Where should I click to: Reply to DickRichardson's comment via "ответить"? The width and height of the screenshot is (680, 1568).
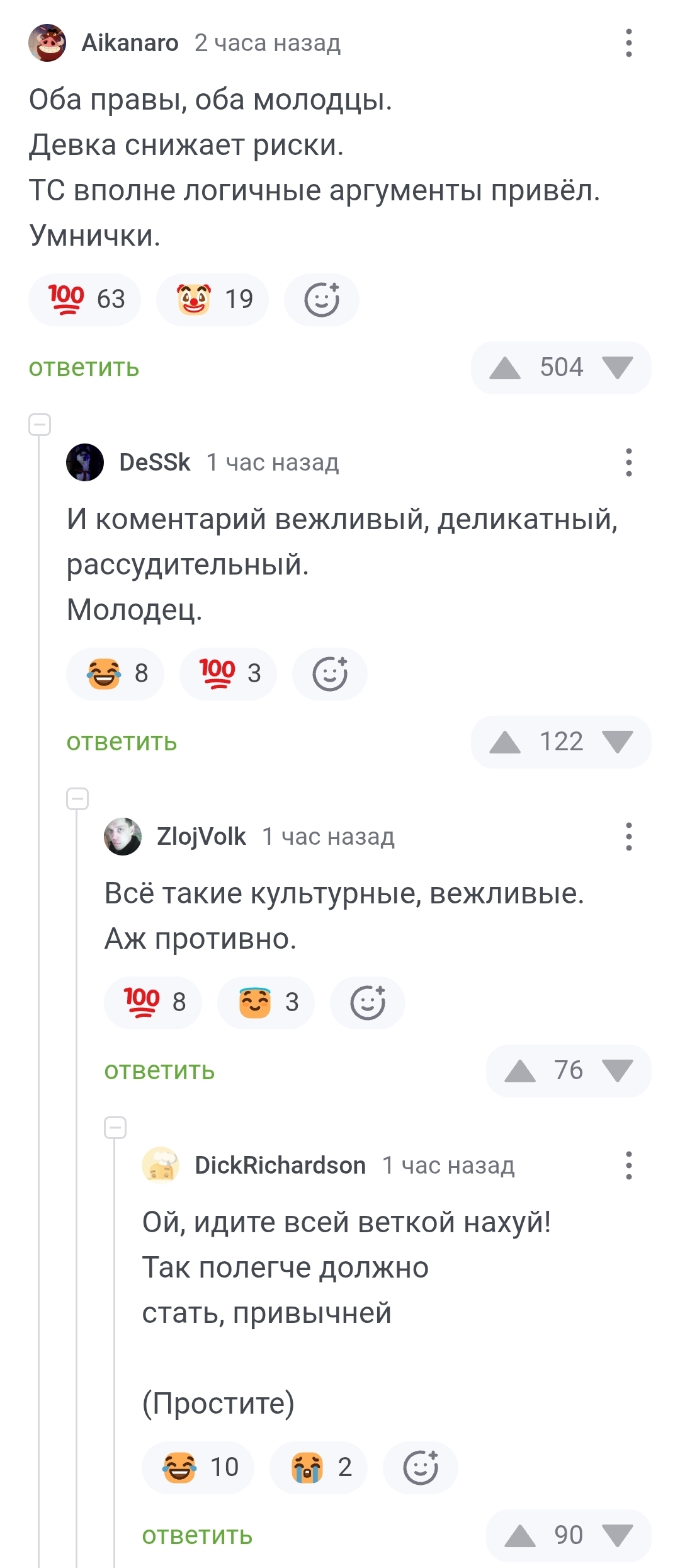(x=197, y=1536)
